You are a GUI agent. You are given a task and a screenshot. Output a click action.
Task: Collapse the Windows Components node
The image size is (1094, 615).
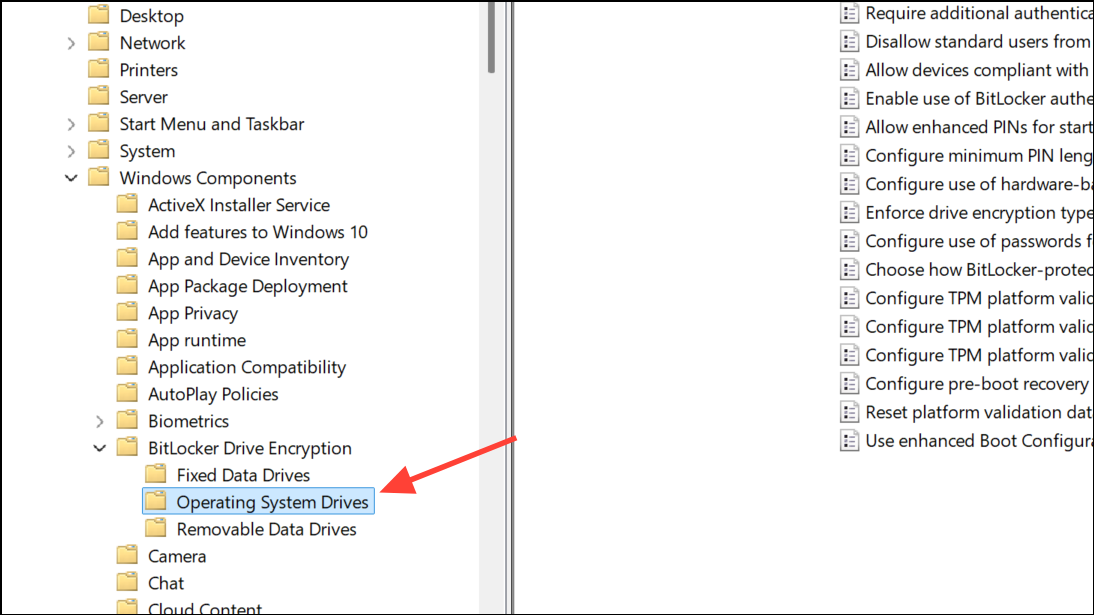(x=71, y=177)
